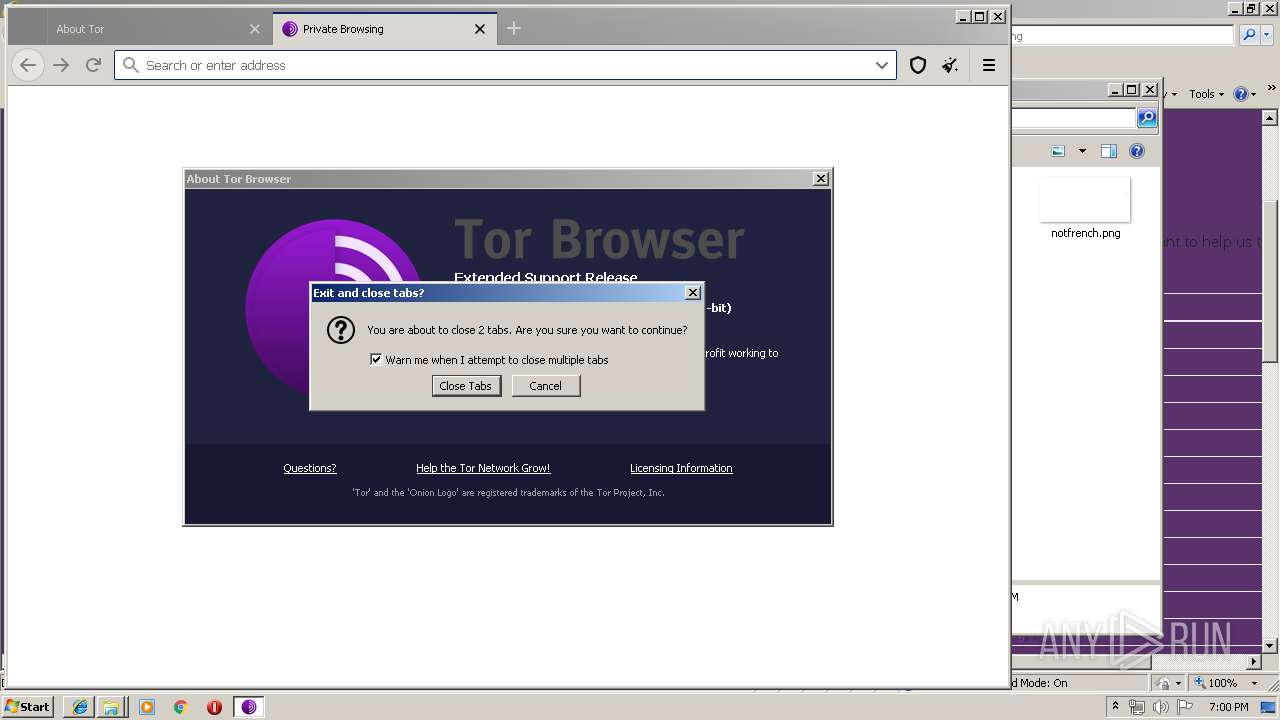1280x720 pixels.
Task: Close the Private Browsing tab
Action: pos(479,29)
